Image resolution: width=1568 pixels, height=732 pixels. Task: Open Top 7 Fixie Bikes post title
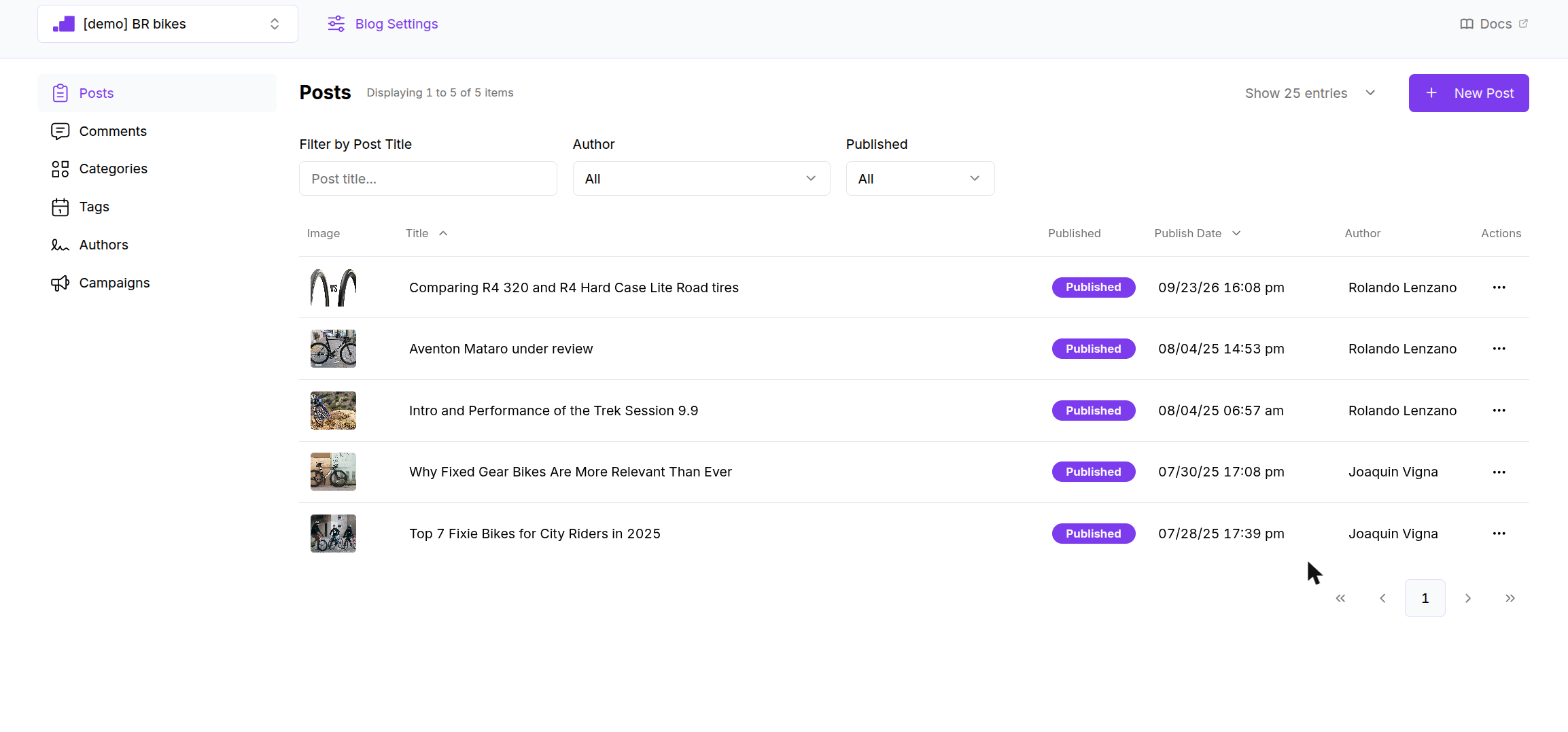535,534
